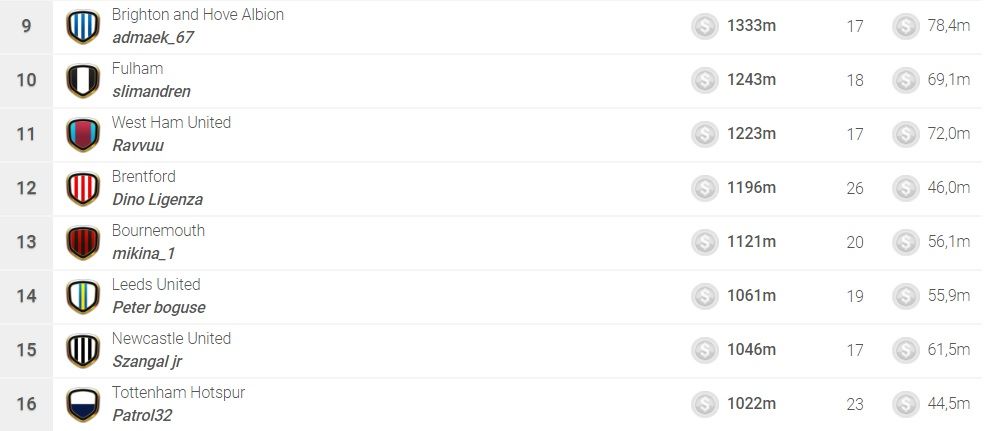Click the Brighton and Hove Albion club badge

(82, 27)
